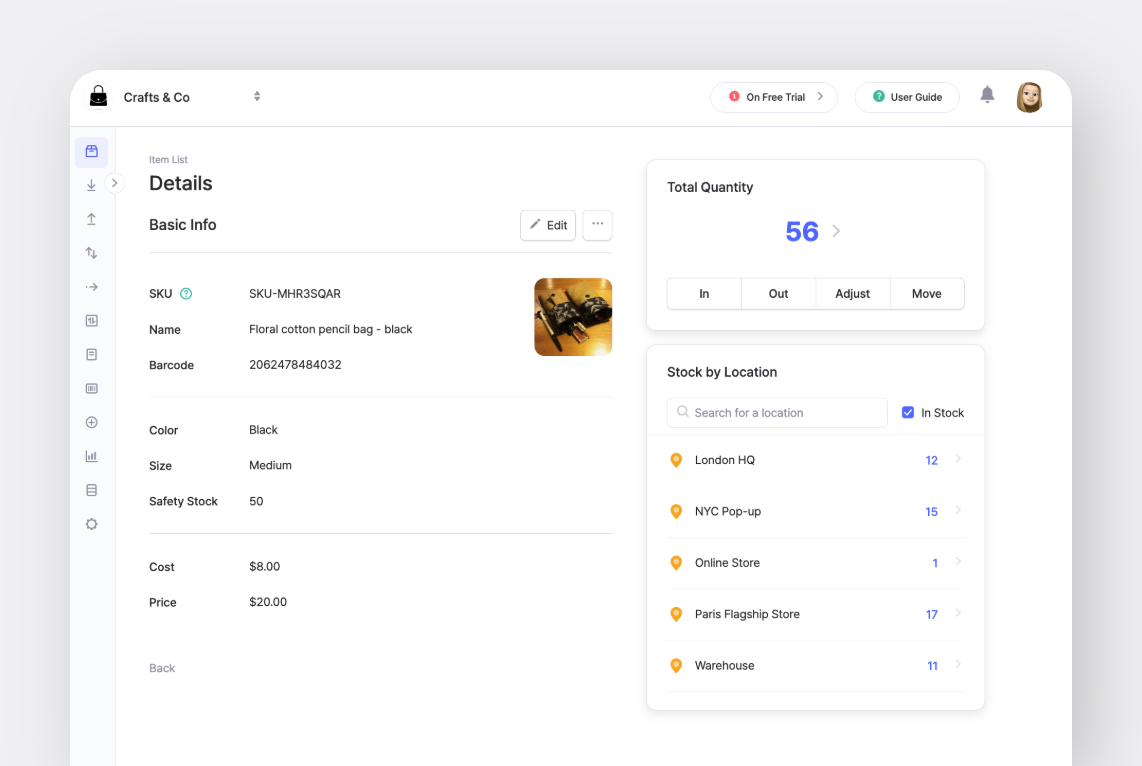
Task: Click the Edit button
Action: pyautogui.click(x=548, y=225)
